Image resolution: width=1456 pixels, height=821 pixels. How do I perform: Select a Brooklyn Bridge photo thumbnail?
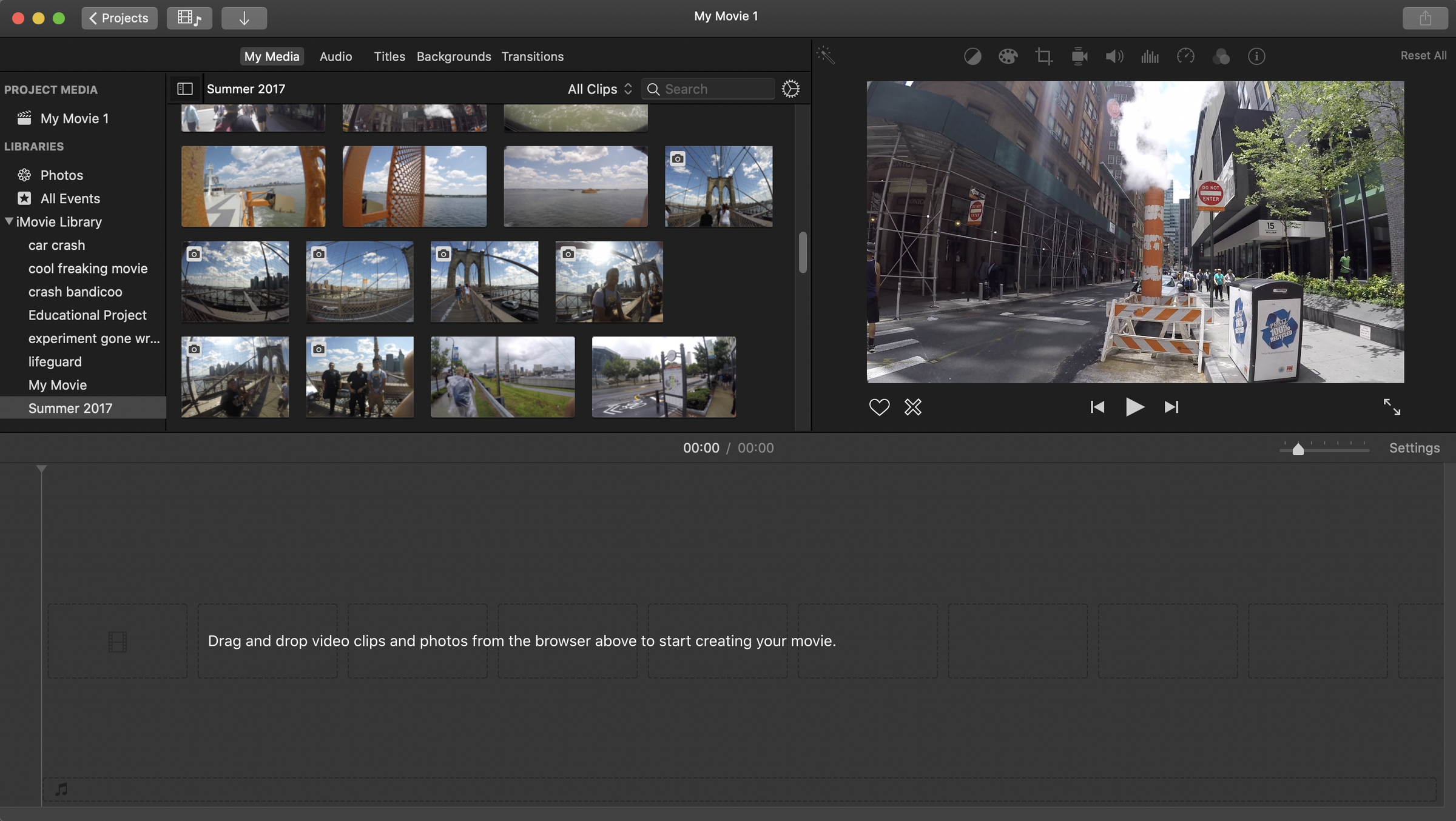[x=718, y=186]
